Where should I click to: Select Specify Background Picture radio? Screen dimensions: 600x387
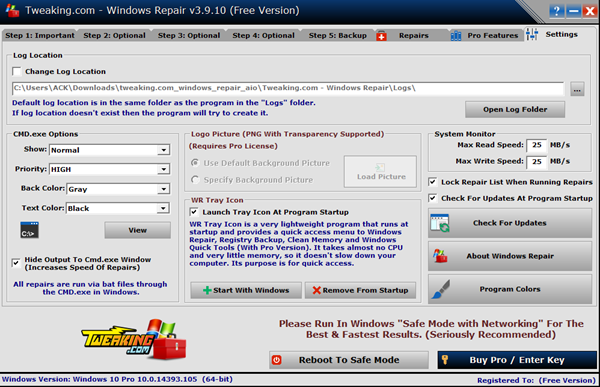tap(195, 180)
